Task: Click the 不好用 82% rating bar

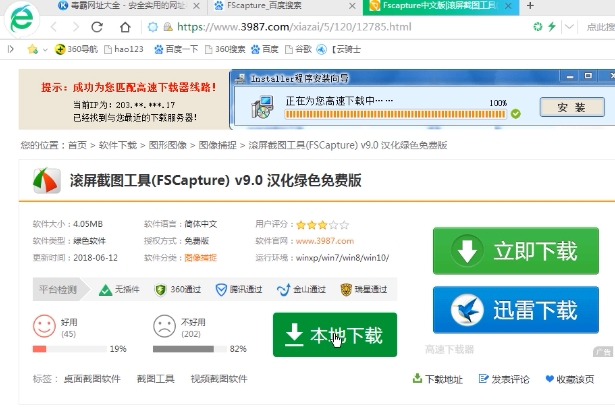Action: [190, 349]
